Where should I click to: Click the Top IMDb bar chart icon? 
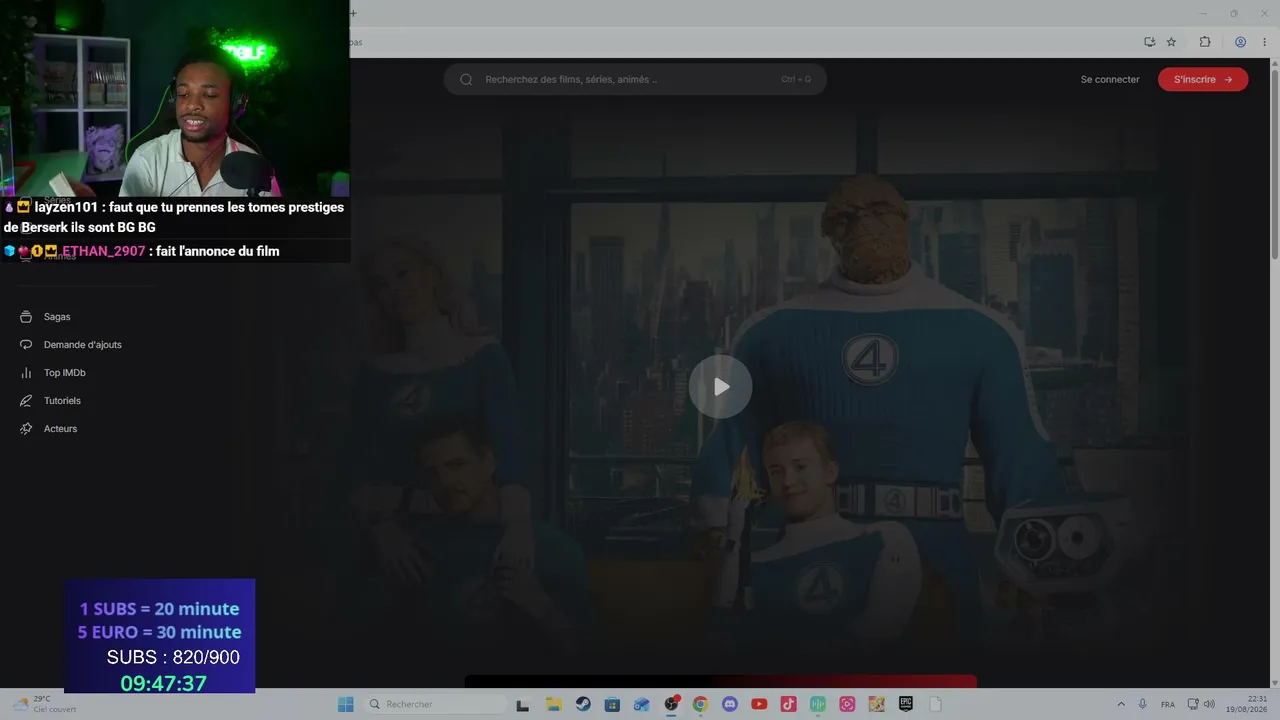click(26, 373)
